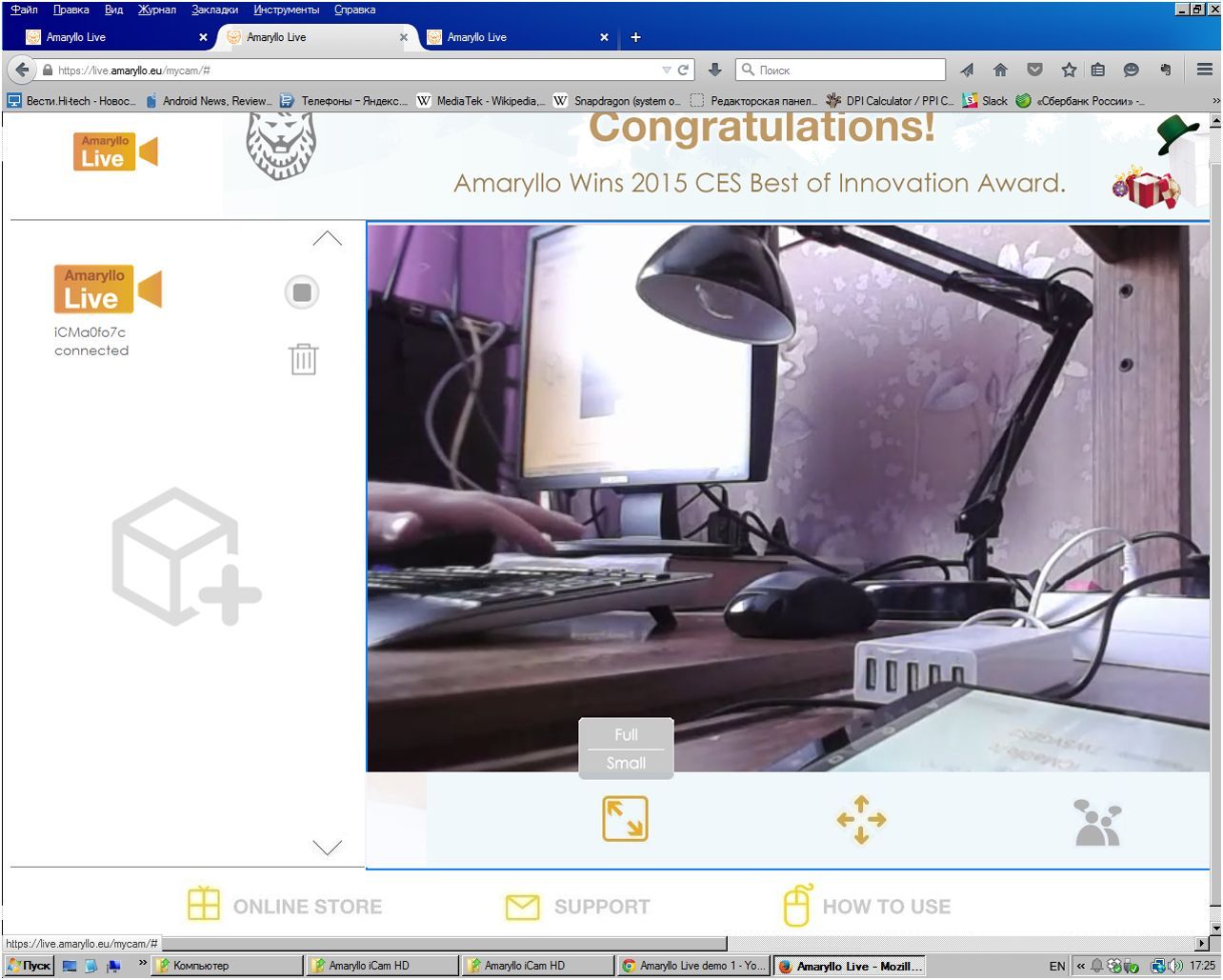
Task: Delete camera iCMa0fo7c with trash icon
Action: [x=303, y=359]
